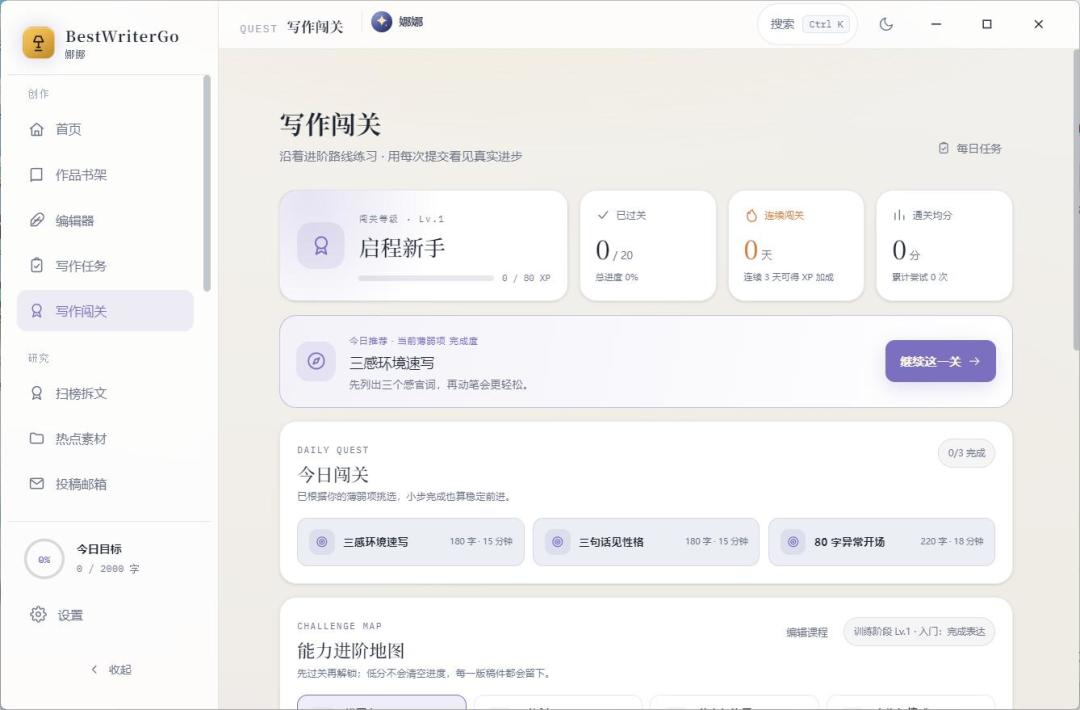Click the BestWriterGo logo icon
Viewport: 1080px width, 710px height.
click(39, 43)
